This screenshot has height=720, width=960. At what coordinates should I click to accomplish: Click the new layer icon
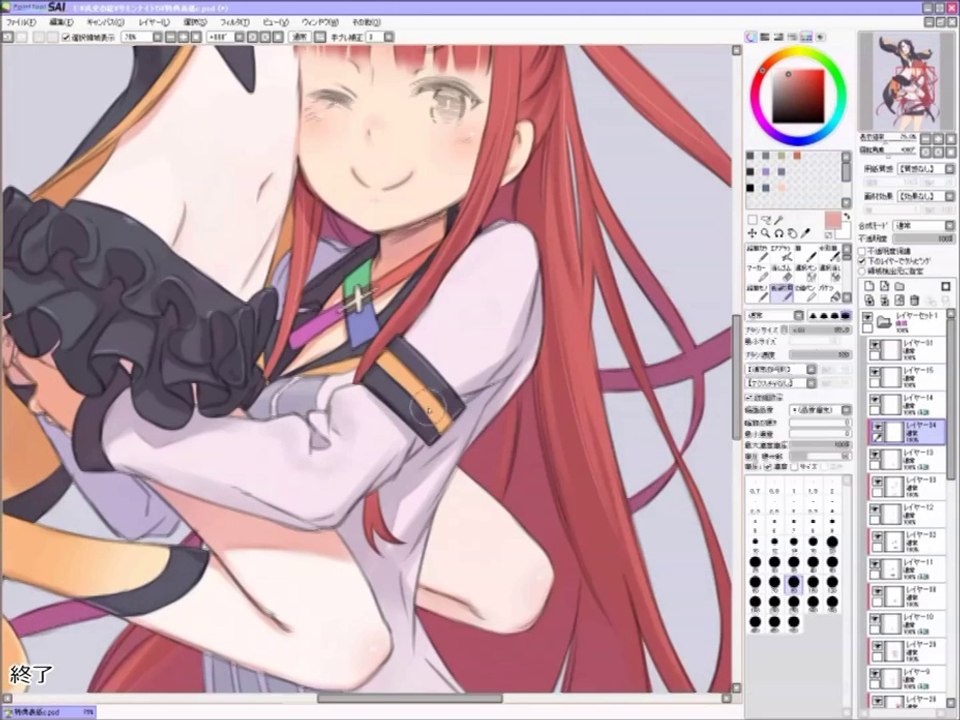(x=869, y=286)
